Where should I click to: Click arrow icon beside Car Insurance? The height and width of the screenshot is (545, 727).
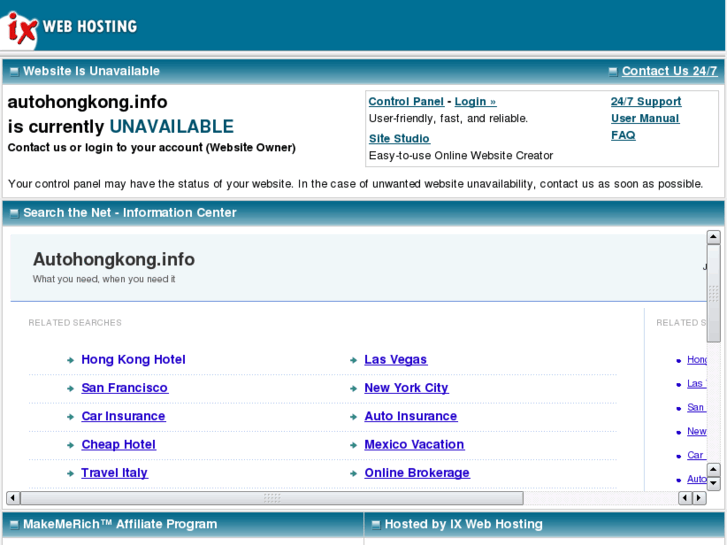[70, 417]
